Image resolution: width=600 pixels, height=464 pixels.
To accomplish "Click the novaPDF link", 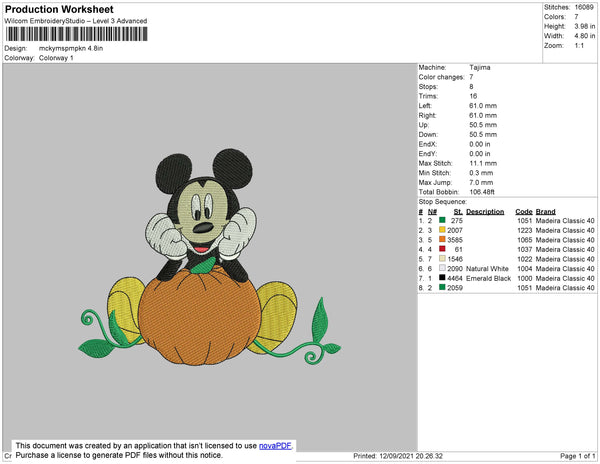I will 275,446.
